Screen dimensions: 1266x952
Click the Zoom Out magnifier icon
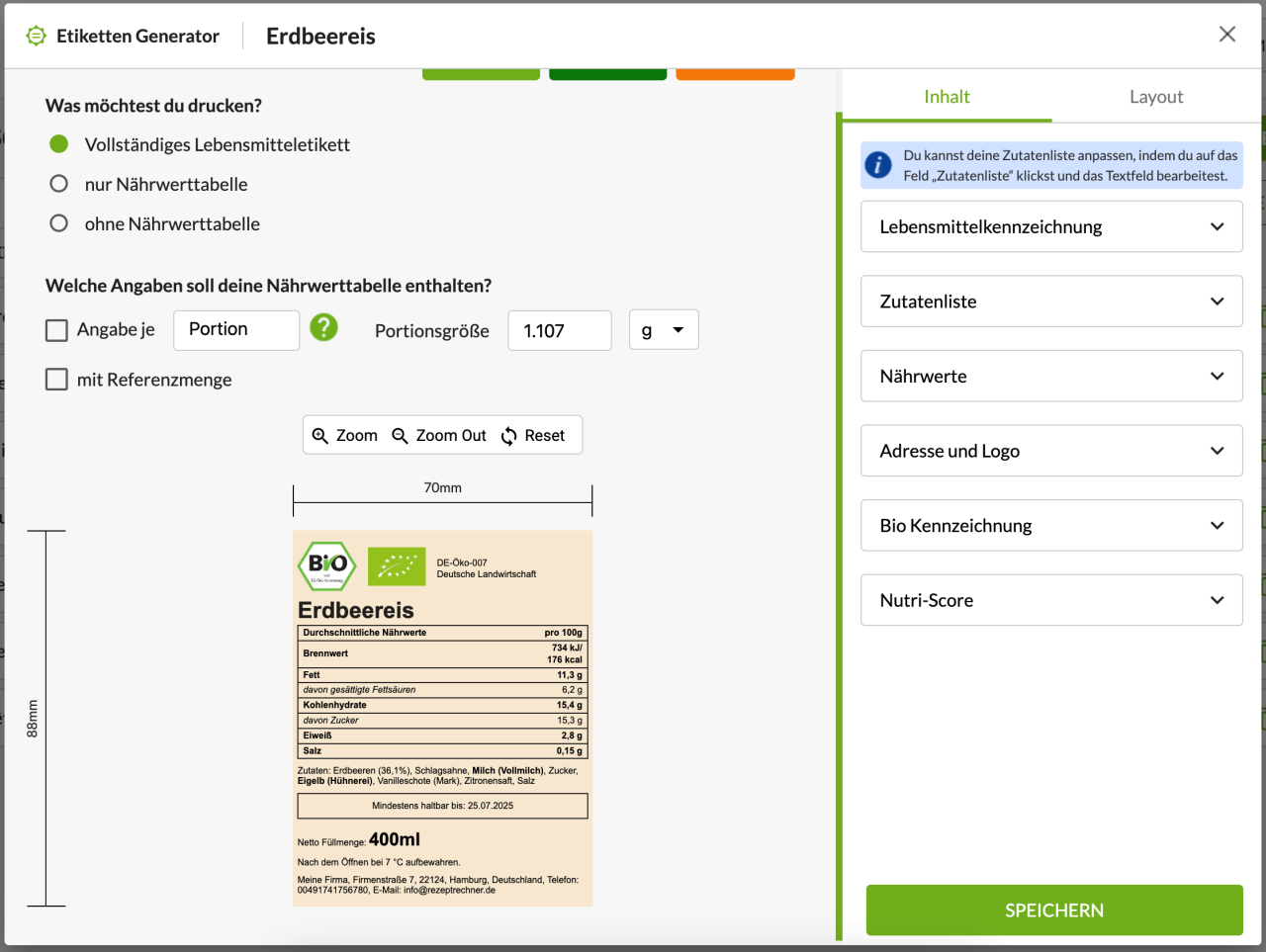pyautogui.click(x=401, y=435)
